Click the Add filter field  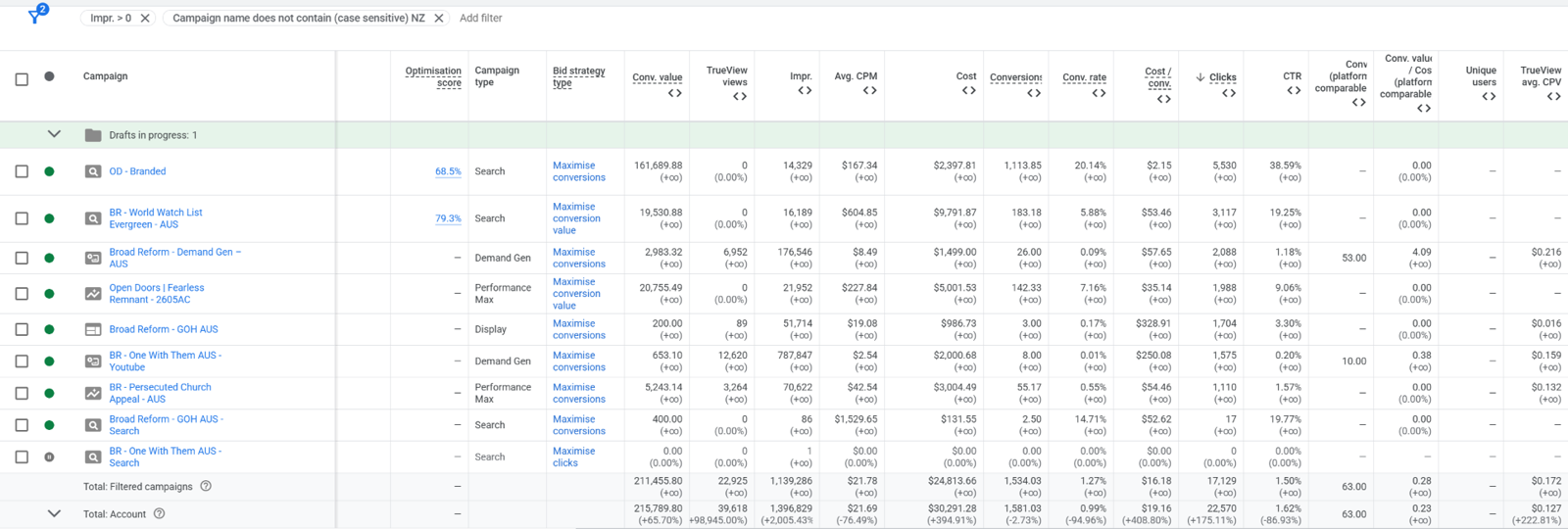[481, 18]
